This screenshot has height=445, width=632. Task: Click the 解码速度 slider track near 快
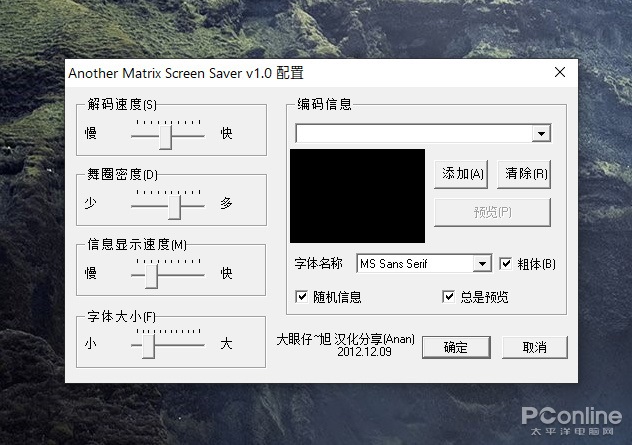click(x=195, y=137)
